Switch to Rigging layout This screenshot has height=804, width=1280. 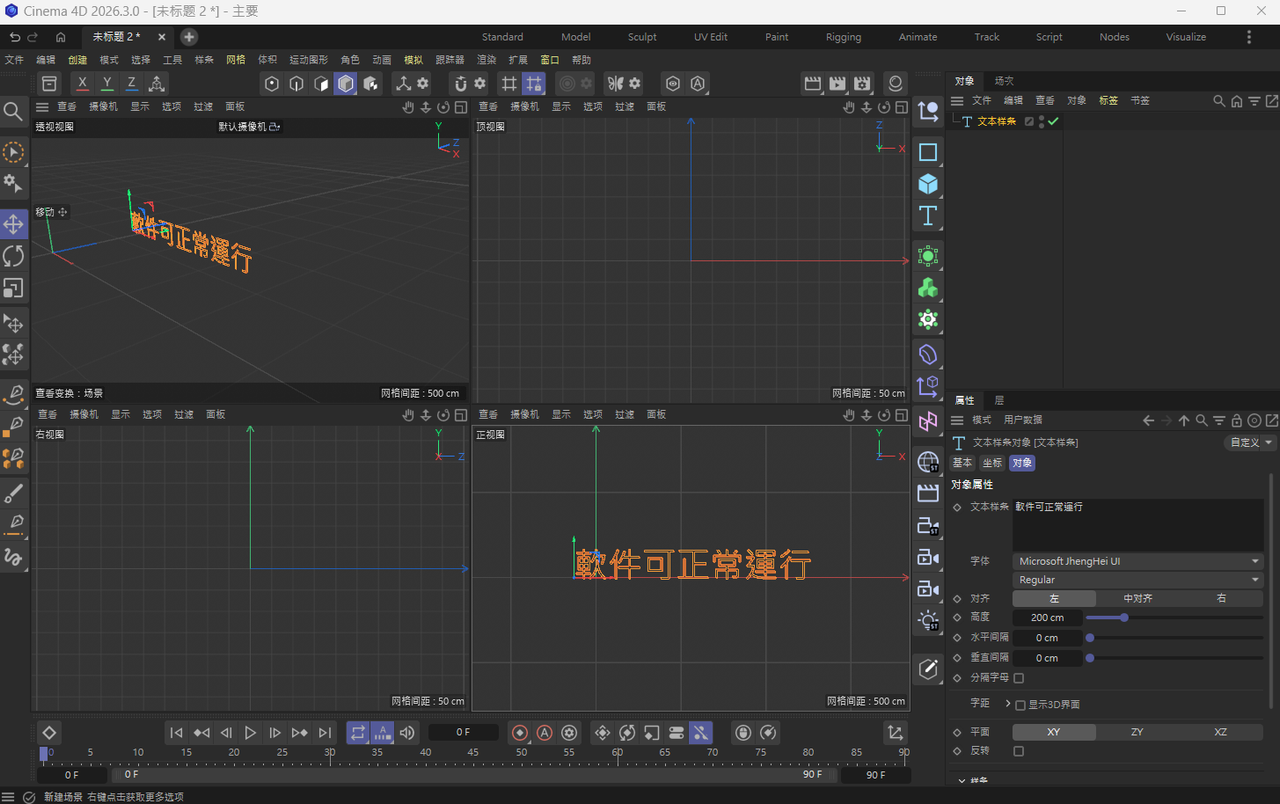843,37
